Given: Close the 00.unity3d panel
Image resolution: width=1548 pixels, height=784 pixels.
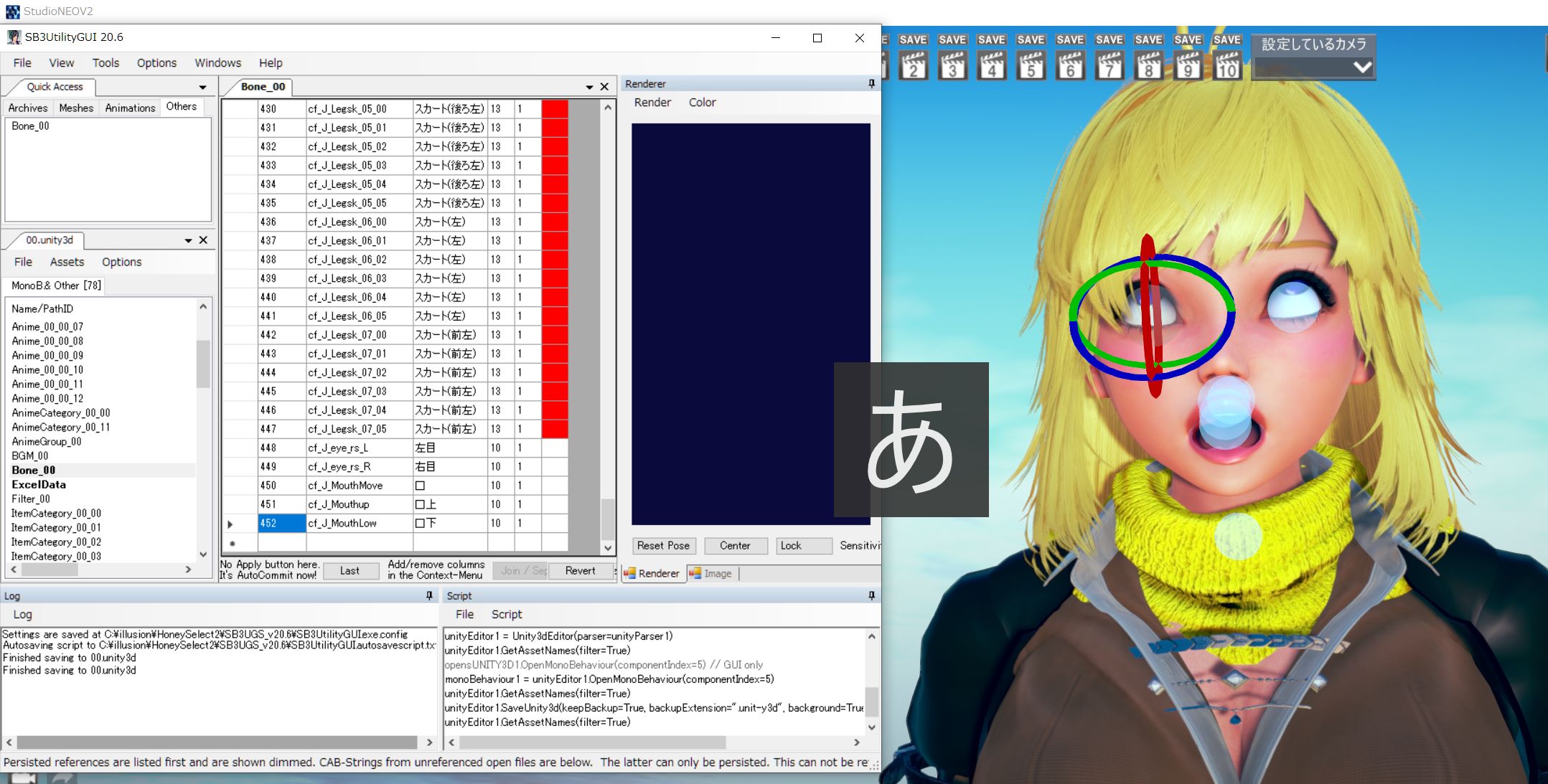Looking at the screenshot, I should [203, 240].
